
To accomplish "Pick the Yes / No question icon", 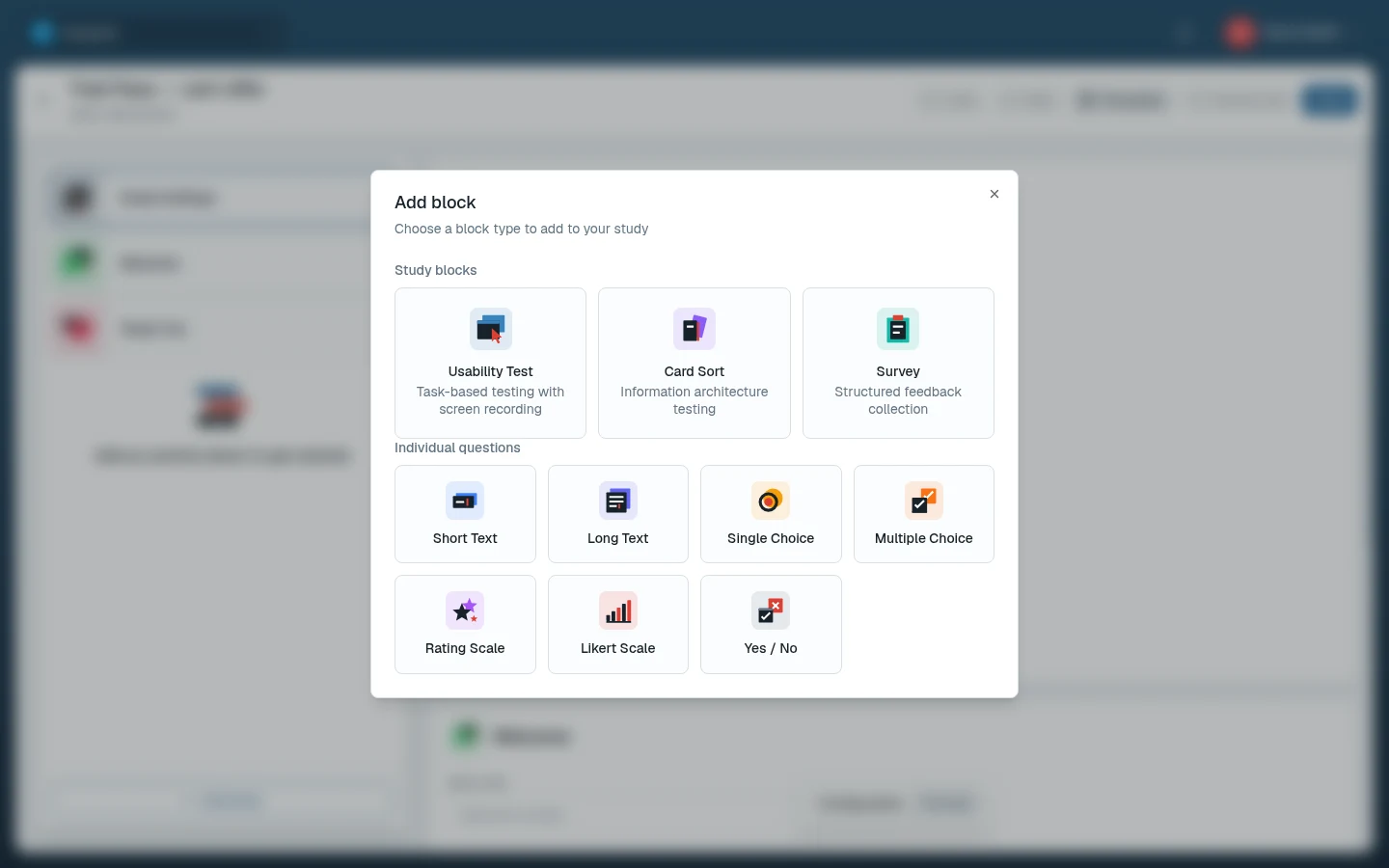I will [x=771, y=610].
